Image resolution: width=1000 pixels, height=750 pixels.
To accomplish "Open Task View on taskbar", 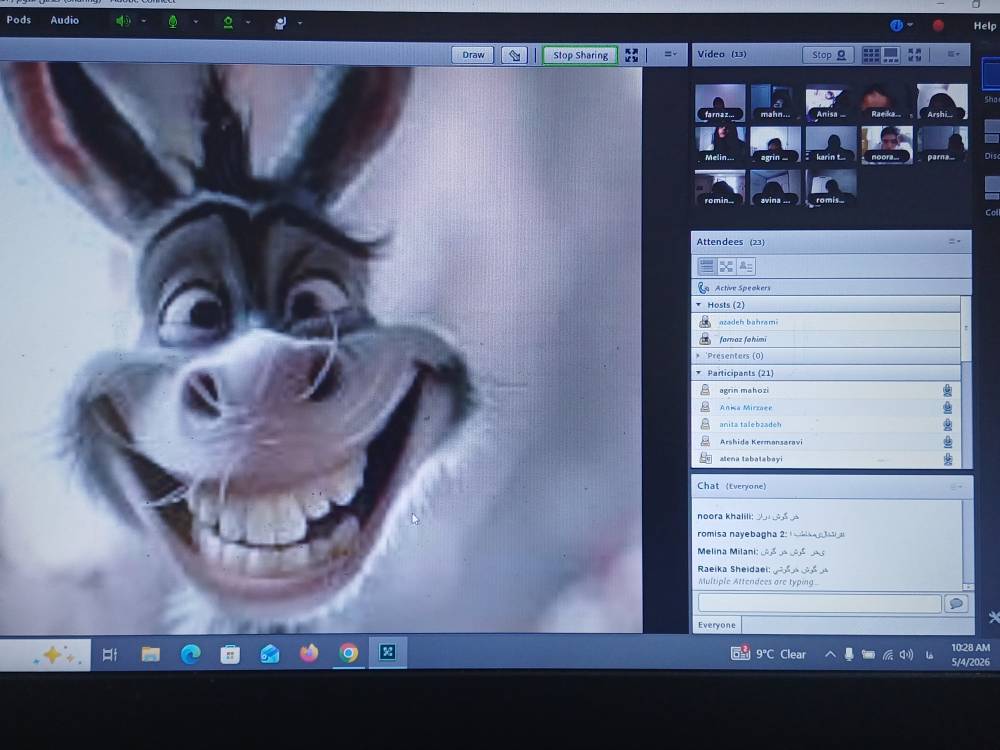I will [x=110, y=654].
